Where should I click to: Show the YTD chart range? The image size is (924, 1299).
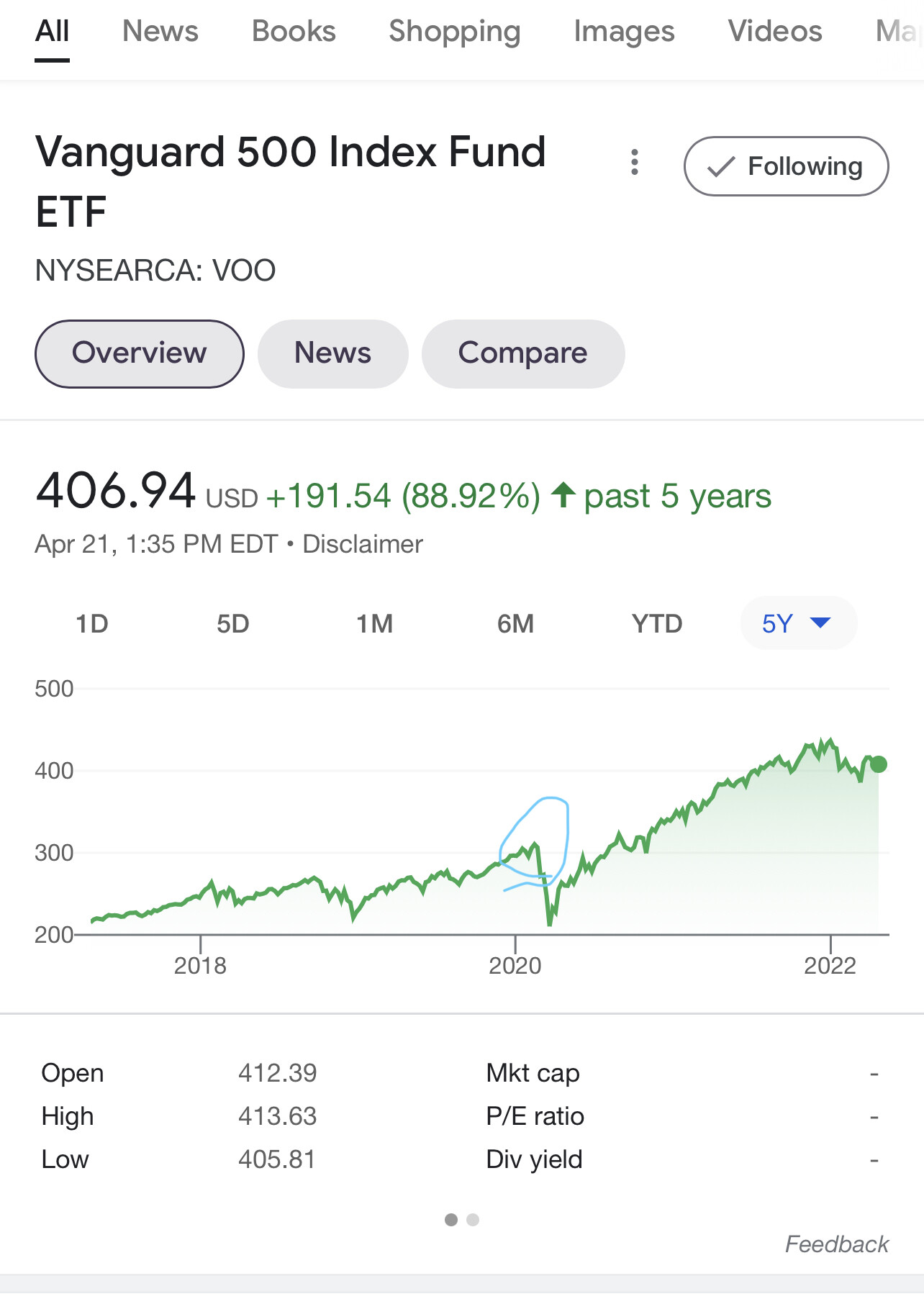click(x=656, y=624)
